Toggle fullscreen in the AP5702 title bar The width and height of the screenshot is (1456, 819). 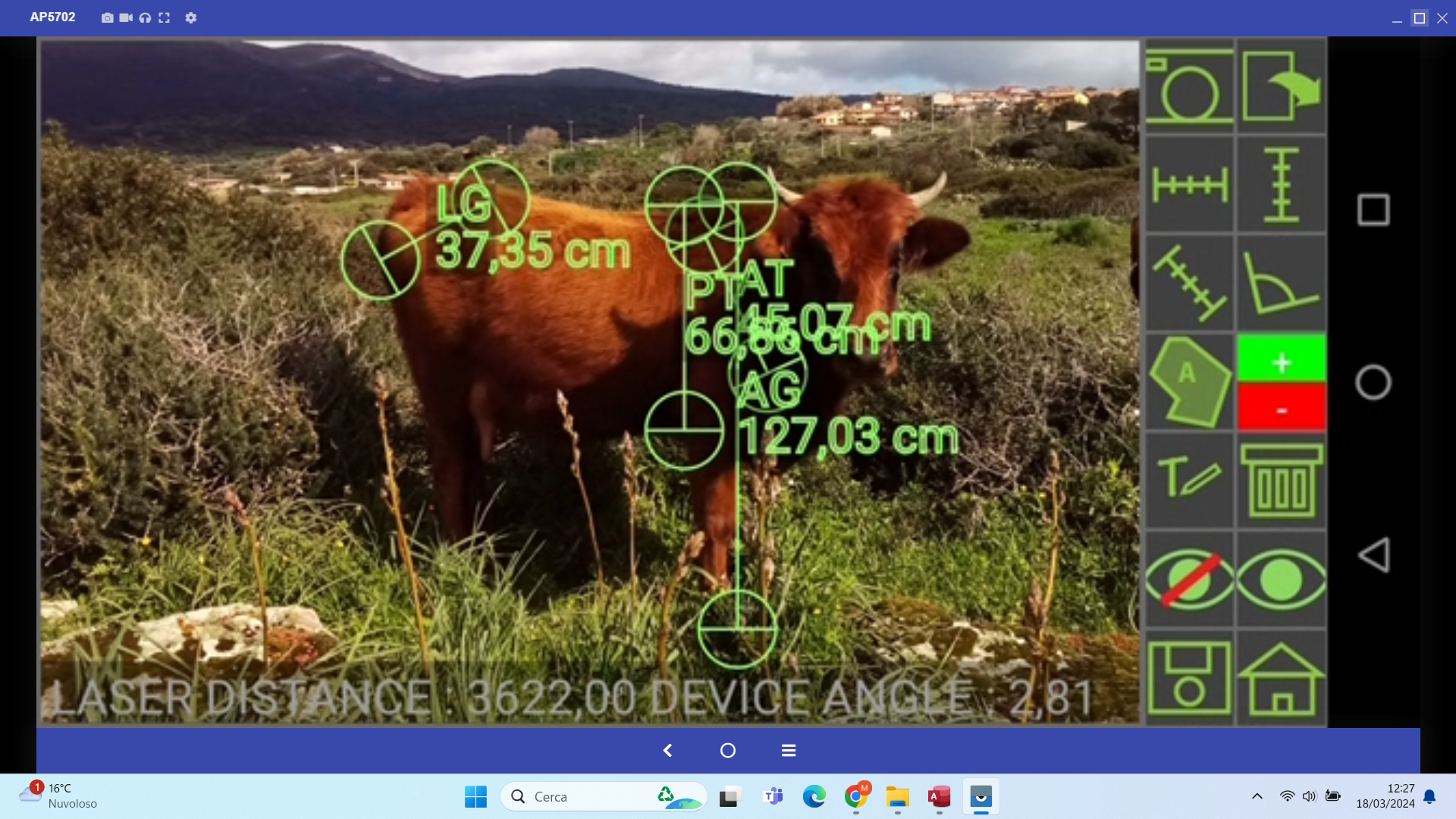(x=164, y=17)
